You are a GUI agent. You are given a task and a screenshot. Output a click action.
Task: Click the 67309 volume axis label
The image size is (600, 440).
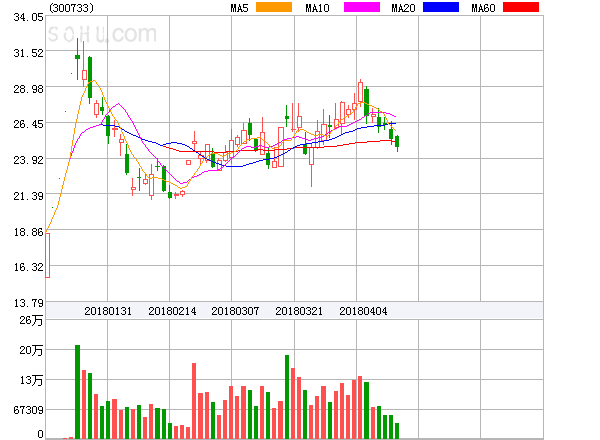[x=28, y=410]
